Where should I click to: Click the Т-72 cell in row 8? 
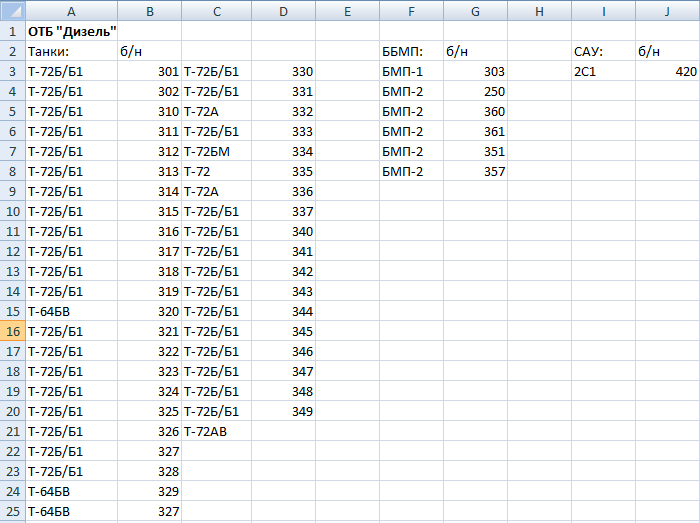click(217, 171)
